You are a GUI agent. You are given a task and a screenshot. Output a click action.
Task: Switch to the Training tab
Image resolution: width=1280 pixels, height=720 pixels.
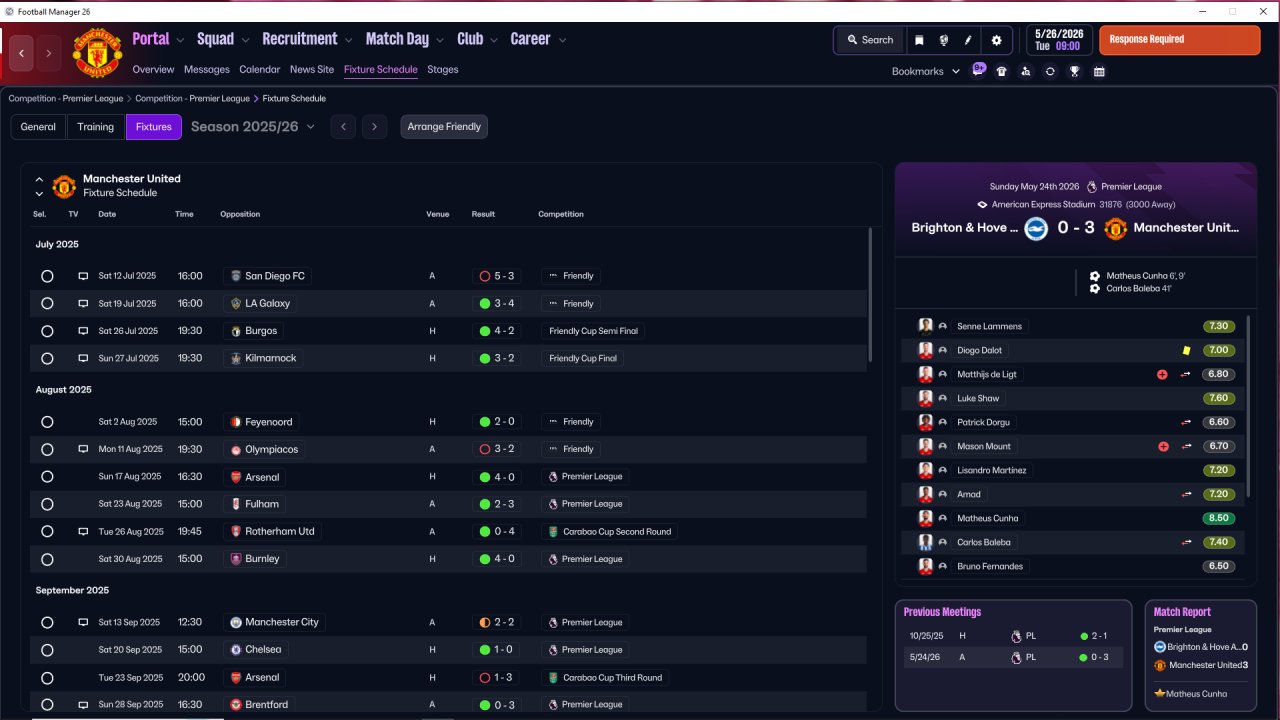pyautogui.click(x=96, y=127)
